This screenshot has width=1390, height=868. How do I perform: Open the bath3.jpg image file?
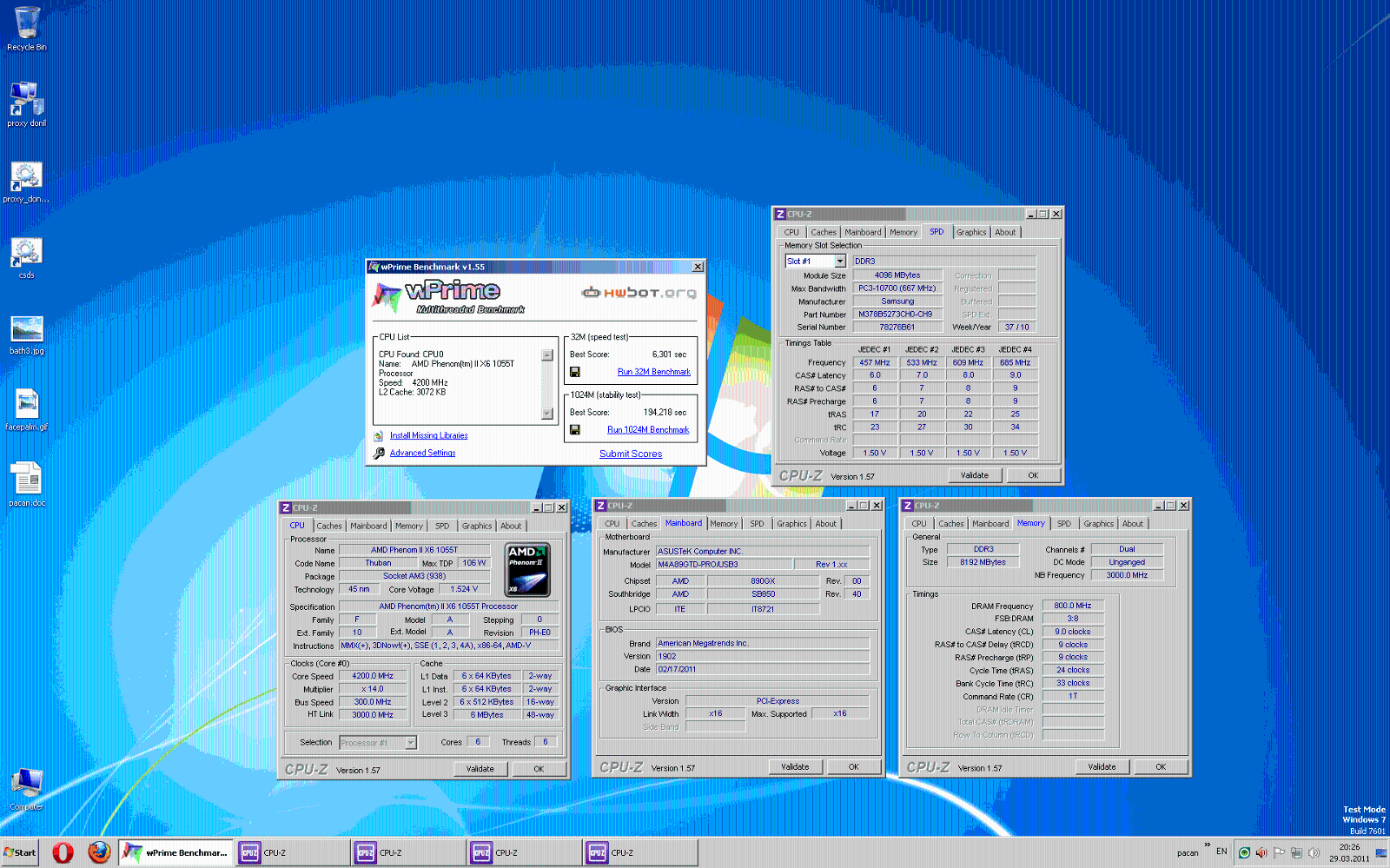27,334
